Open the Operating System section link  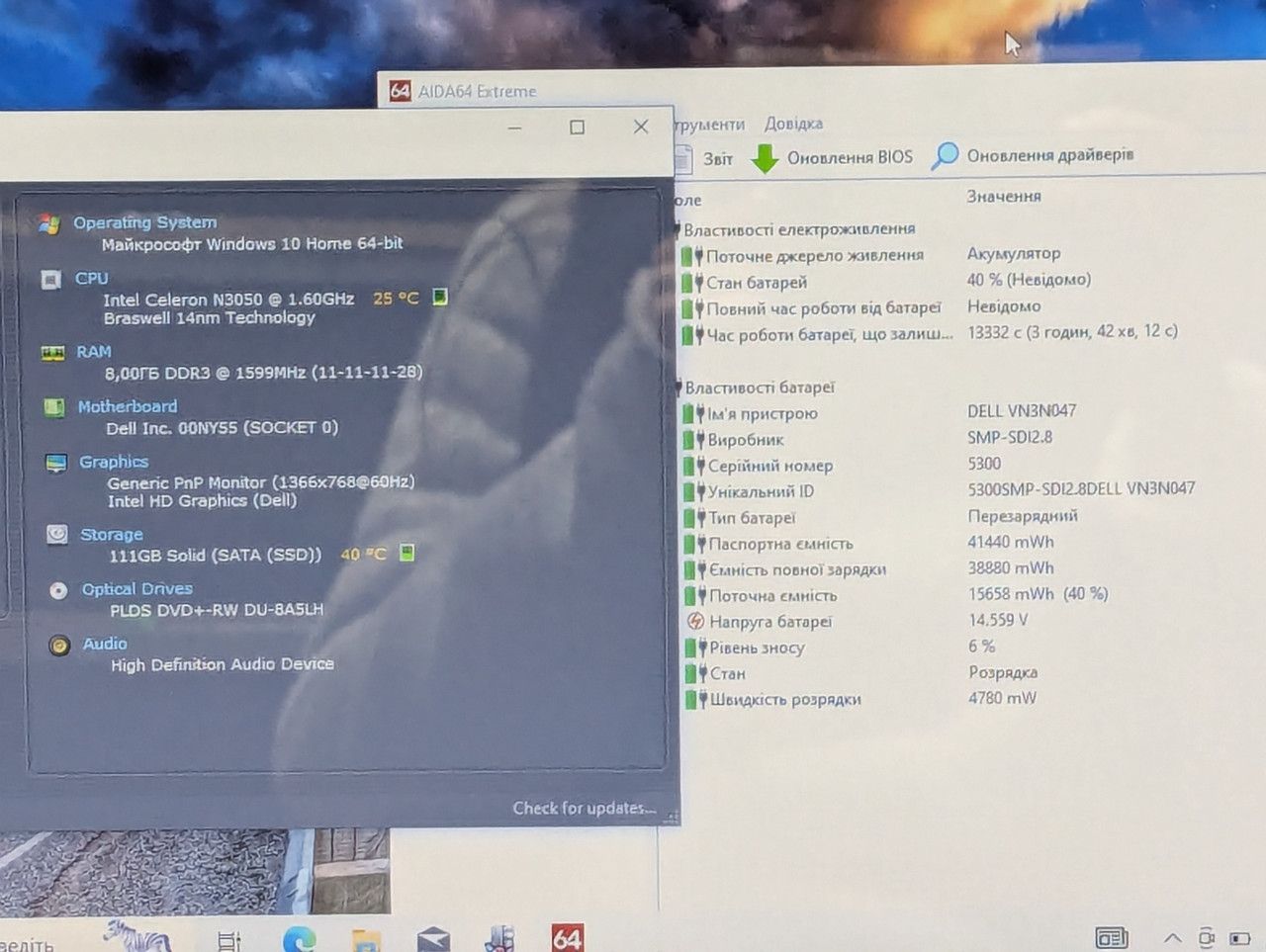[145, 222]
